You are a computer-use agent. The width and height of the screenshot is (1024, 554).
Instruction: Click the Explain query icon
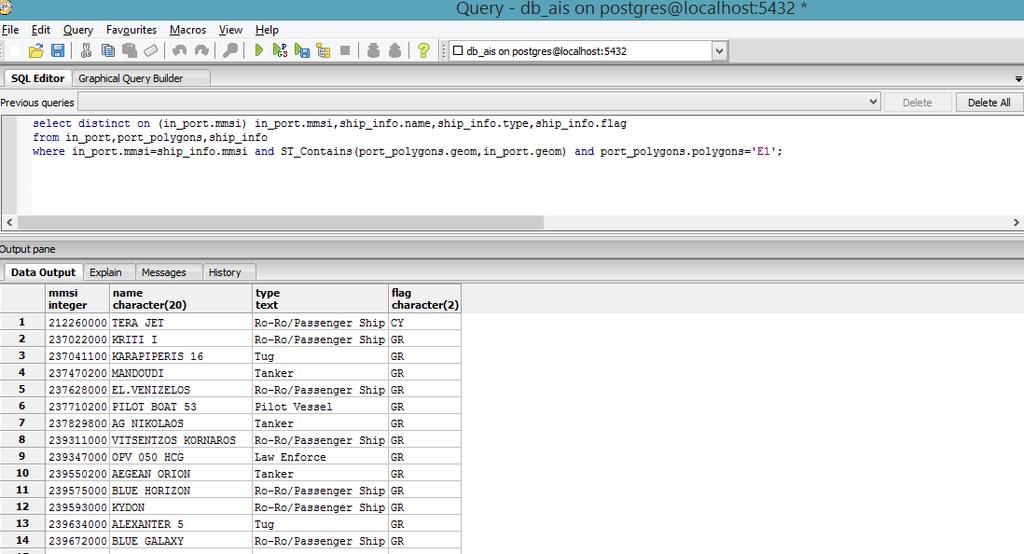coord(323,50)
